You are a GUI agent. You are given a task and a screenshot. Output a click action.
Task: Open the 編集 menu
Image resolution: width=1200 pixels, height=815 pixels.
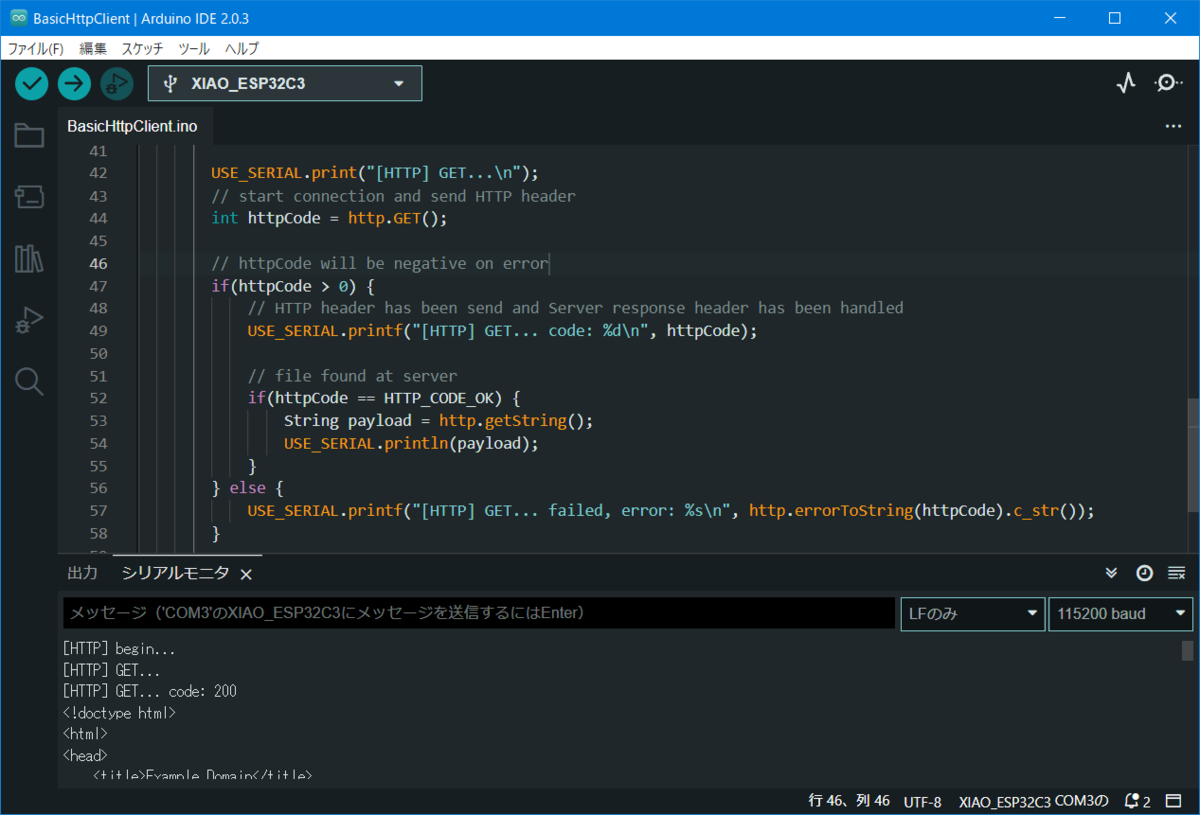(93, 48)
